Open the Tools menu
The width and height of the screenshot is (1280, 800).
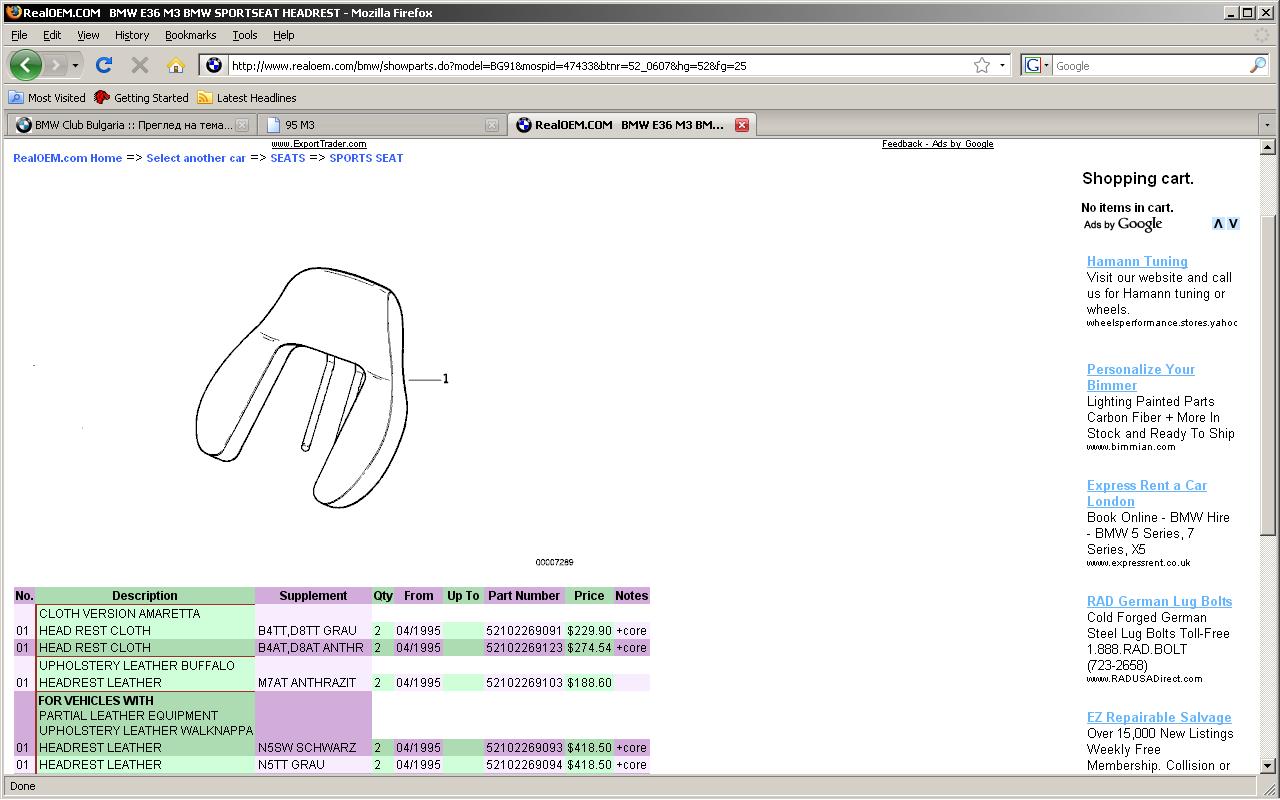pos(245,35)
